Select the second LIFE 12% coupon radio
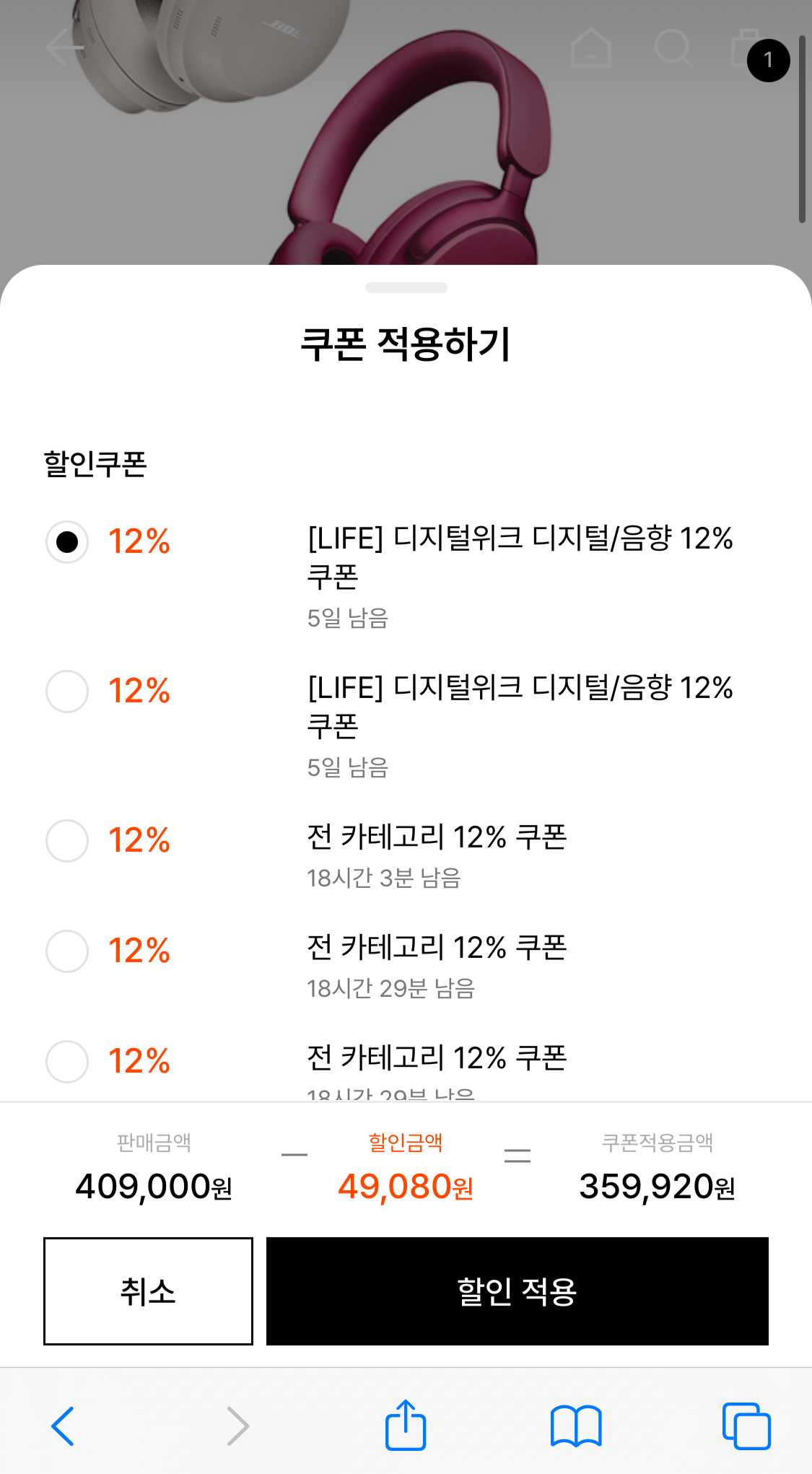Image resolution: width=812 pixels, height=1474 pixels. (67, 691)
